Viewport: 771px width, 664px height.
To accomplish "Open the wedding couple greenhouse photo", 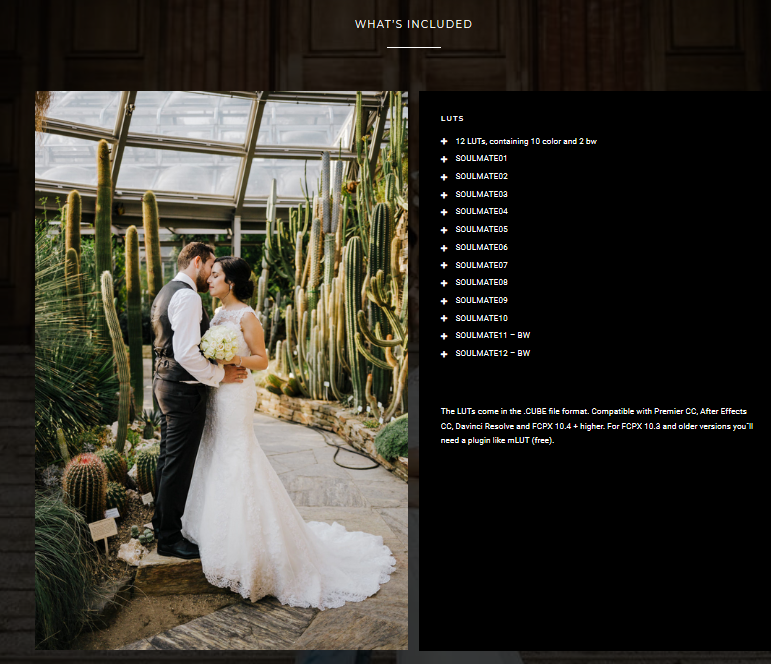I will 221,370.
